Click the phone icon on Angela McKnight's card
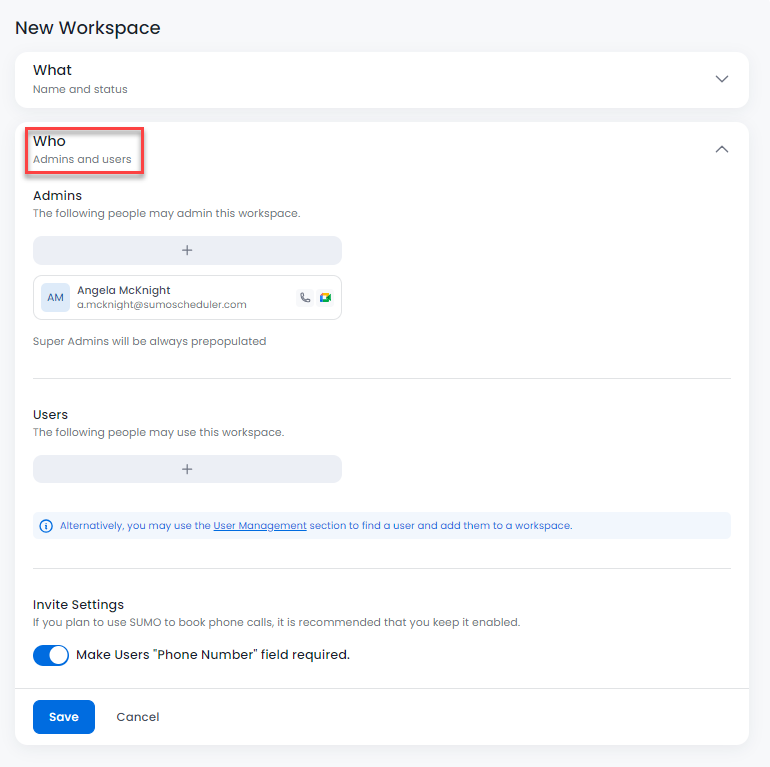Viewport: 770px width, 767px height. pyautogui.click(x=305, y=298)
